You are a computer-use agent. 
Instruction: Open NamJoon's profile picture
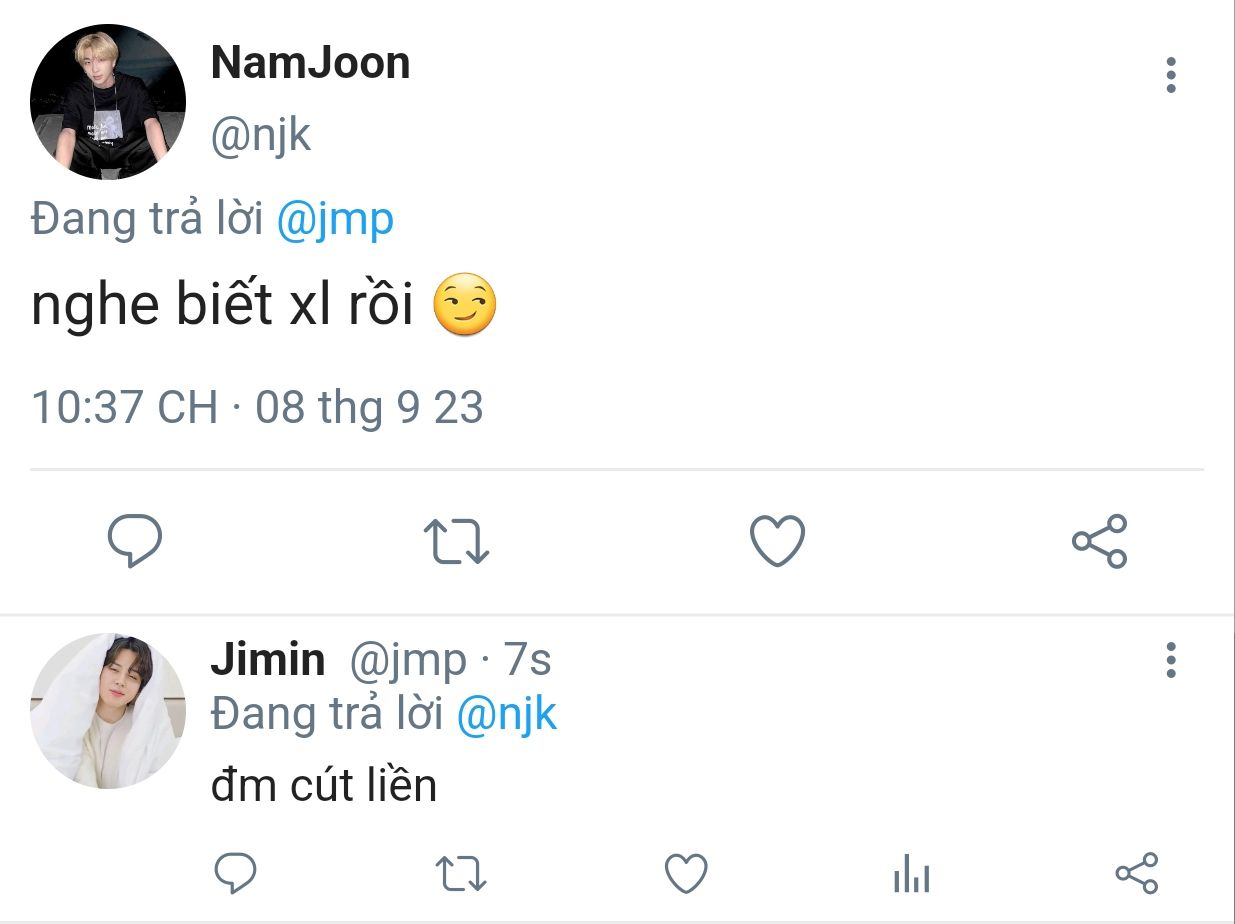(108, 102)
